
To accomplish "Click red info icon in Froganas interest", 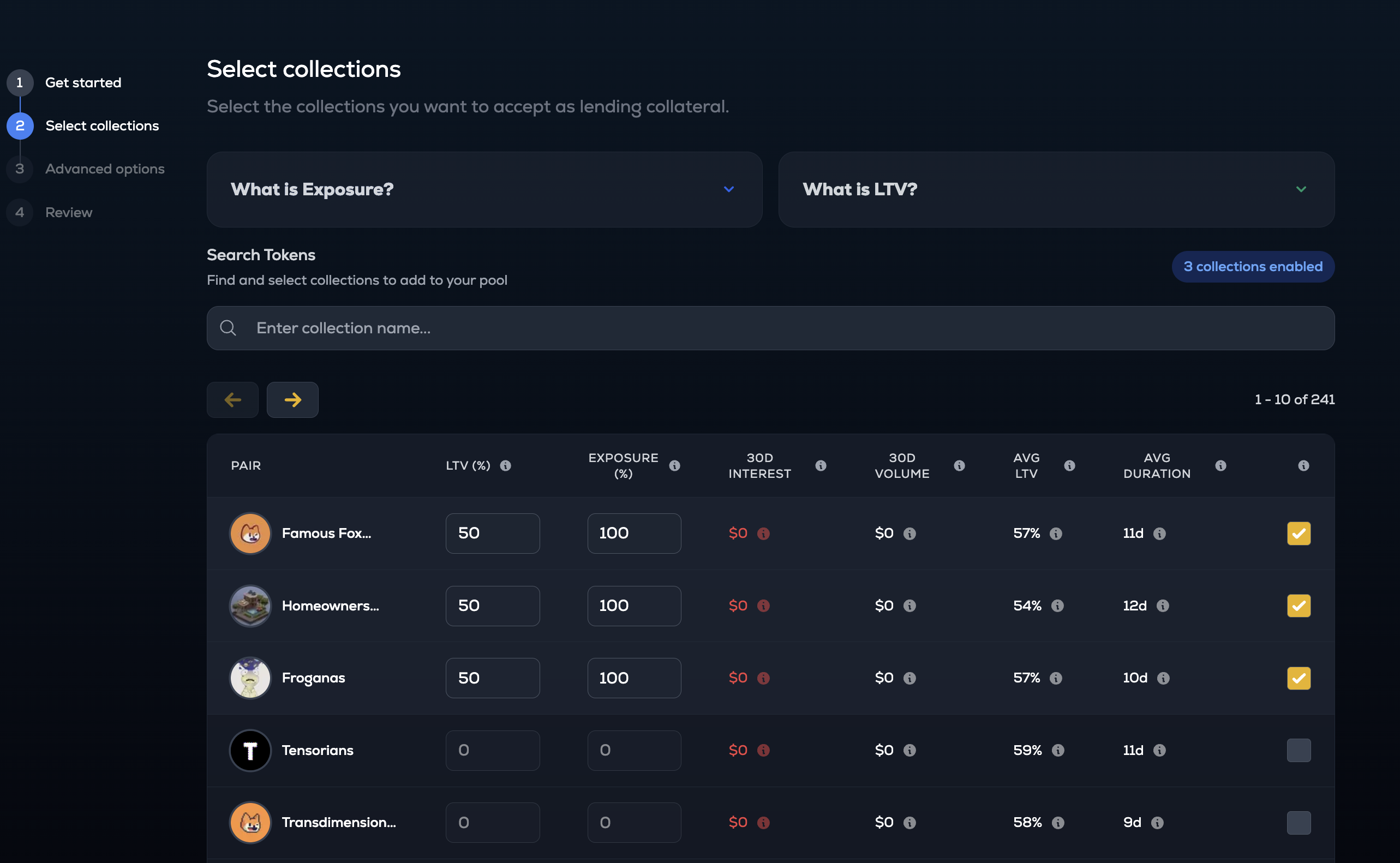I will pos(763,678).
